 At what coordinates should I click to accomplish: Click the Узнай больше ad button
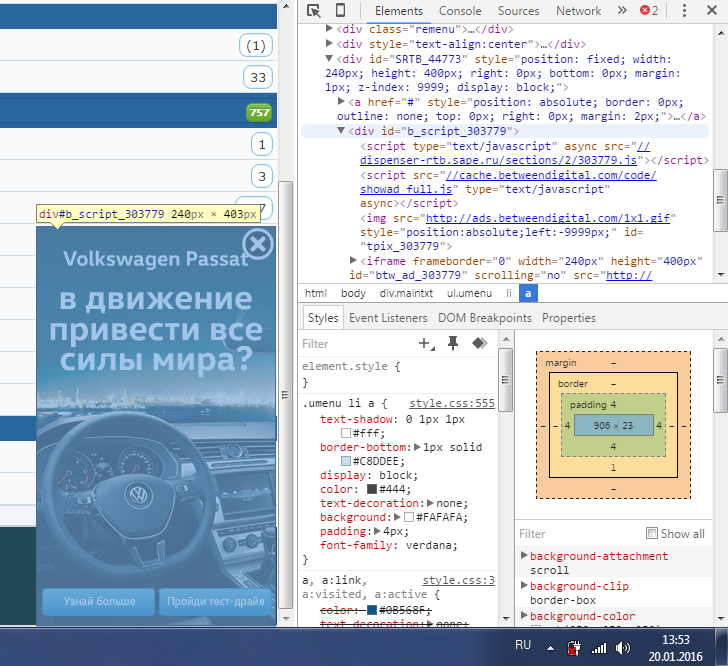point(98,601)
